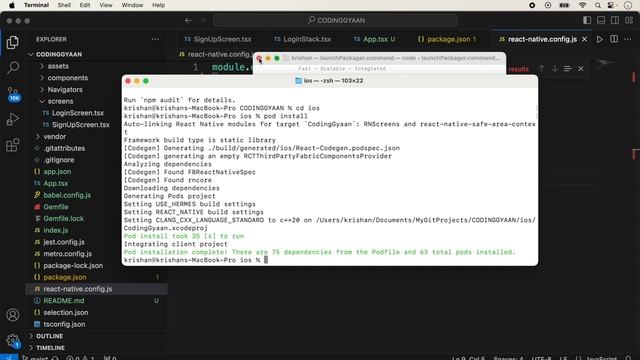640x360 pixels.
Task: Open Source Control view with 10K badge
Action: click(x=13, y=94)
